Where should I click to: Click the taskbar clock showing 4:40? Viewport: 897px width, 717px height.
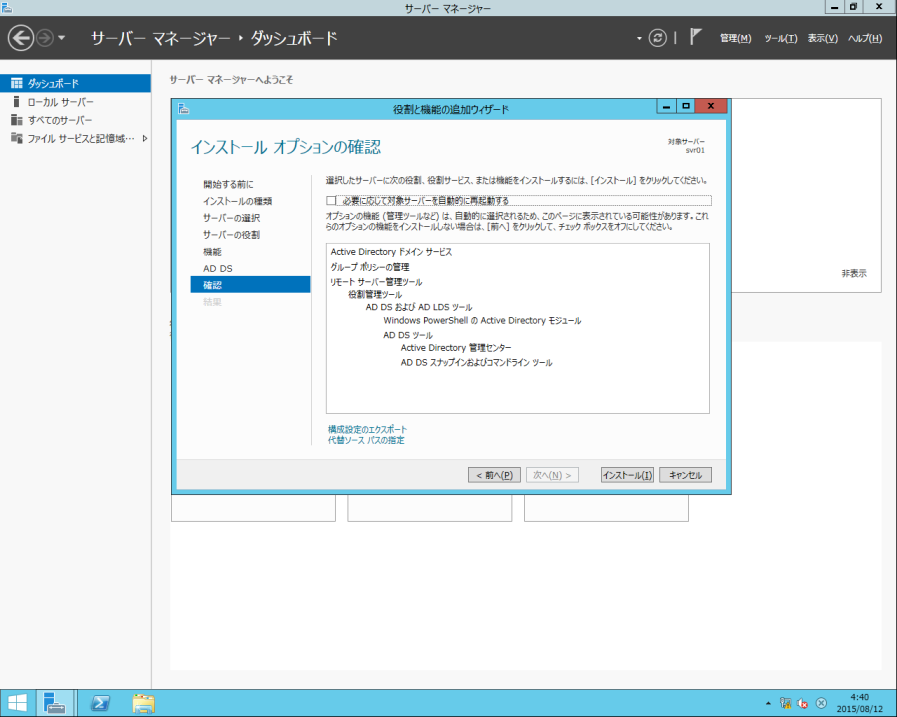pyautogui.click(x=859, y=703)
